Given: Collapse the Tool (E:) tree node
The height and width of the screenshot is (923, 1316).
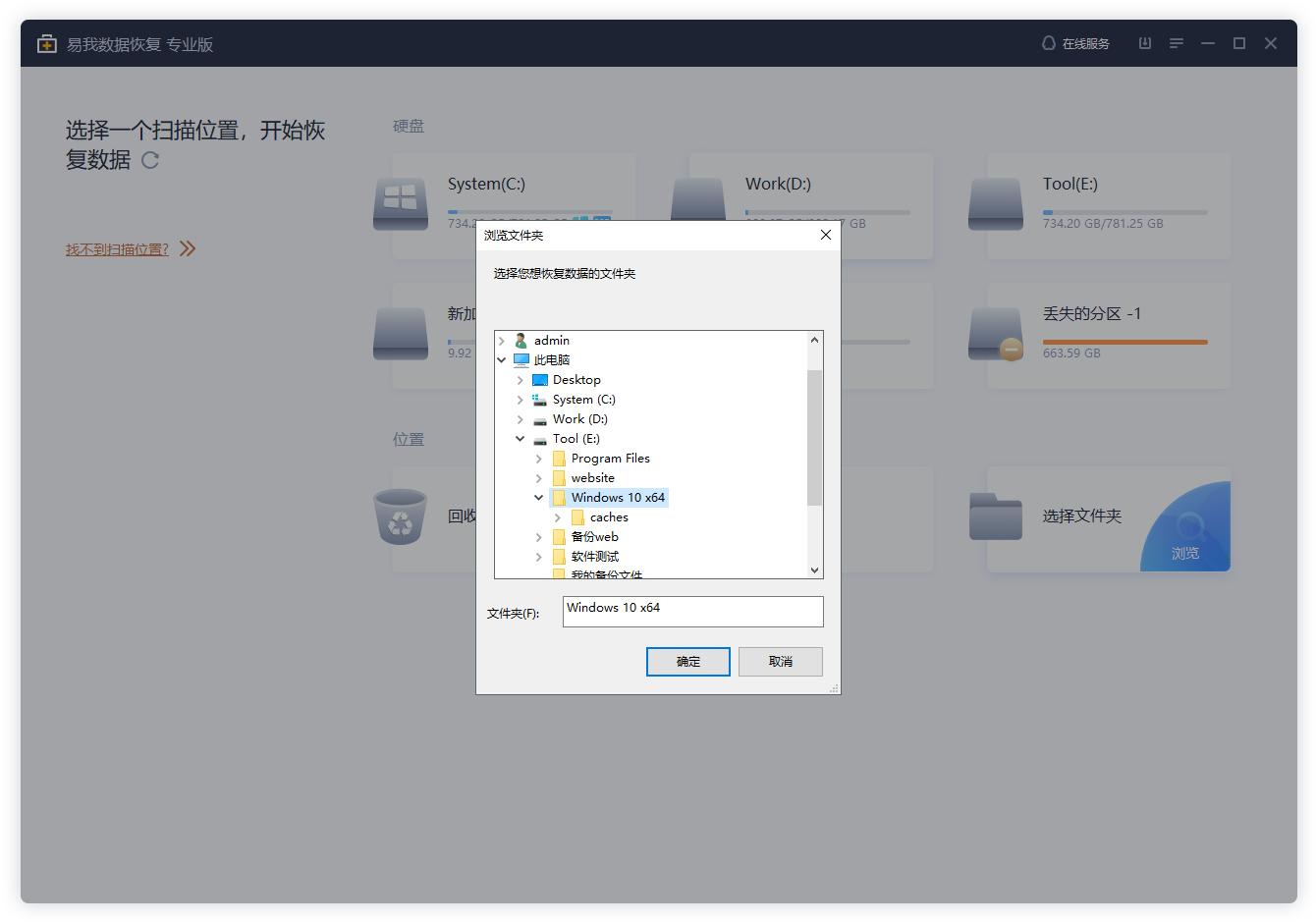Looking at the screenshot, I should coord(521,439).
